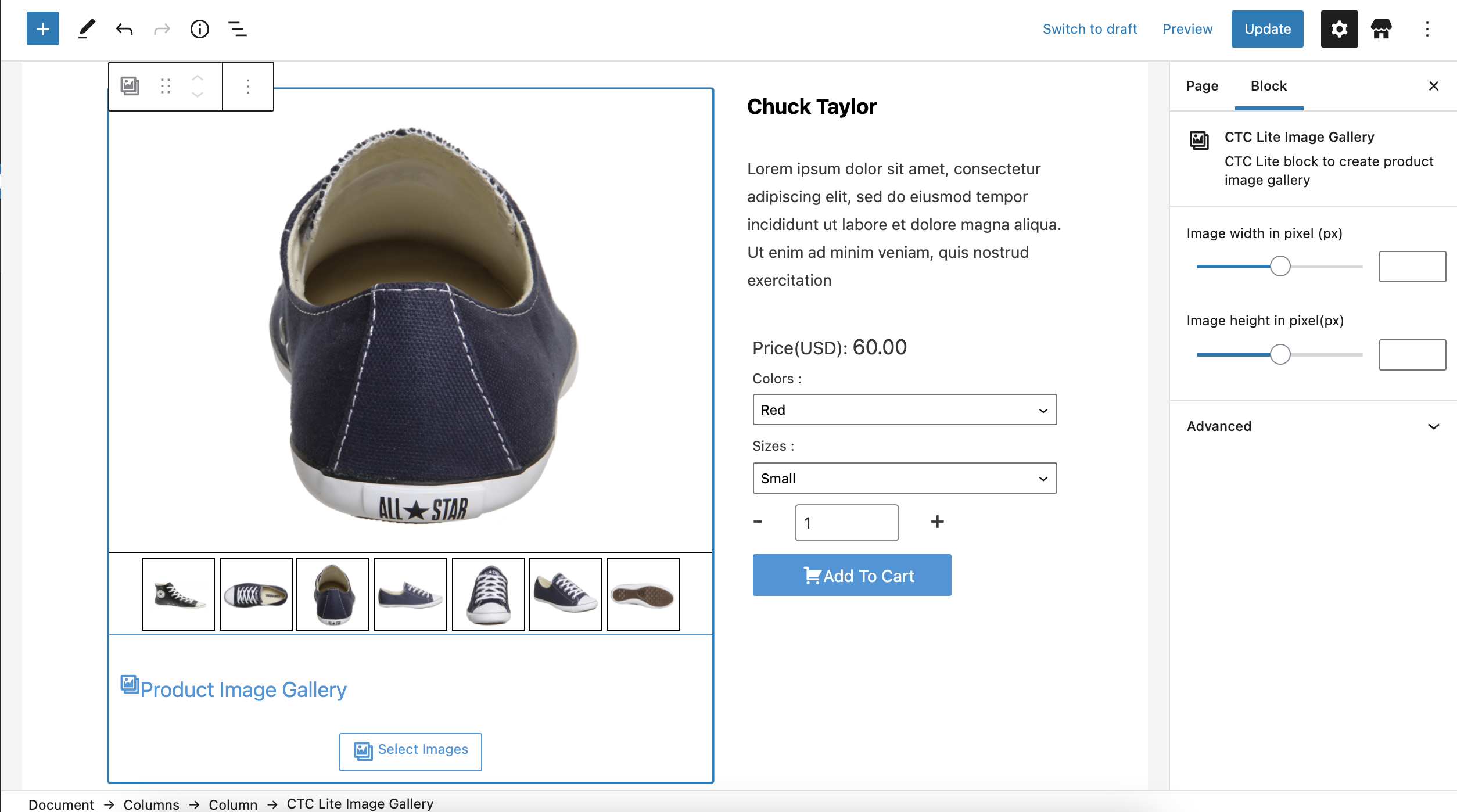Click the Select Images button
1457x812 pixels.
pyautogui.click(x=411, y=751)
